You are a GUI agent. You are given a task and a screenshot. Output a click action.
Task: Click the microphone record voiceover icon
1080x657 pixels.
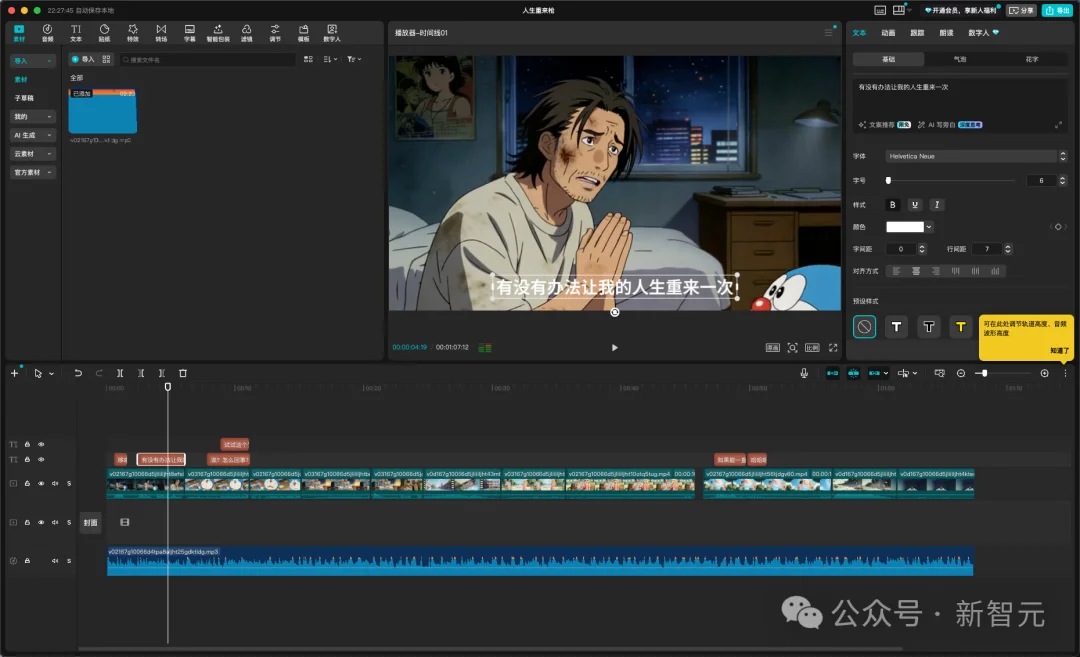coord(804,373)
